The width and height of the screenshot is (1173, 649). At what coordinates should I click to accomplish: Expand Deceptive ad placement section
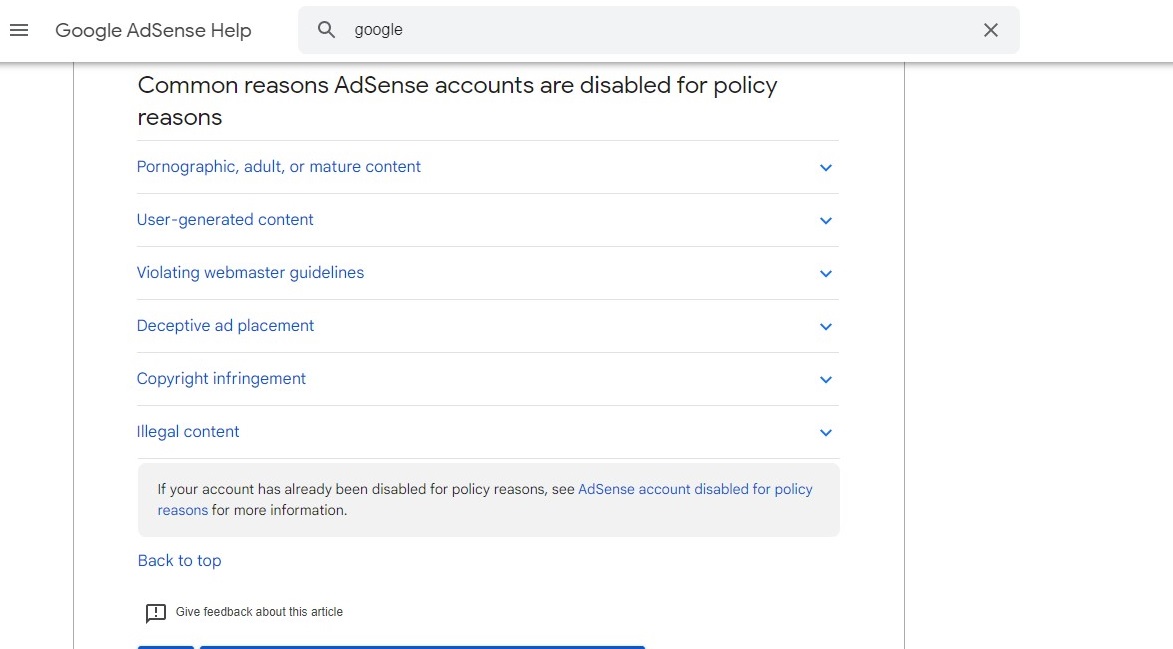(487, 326)
